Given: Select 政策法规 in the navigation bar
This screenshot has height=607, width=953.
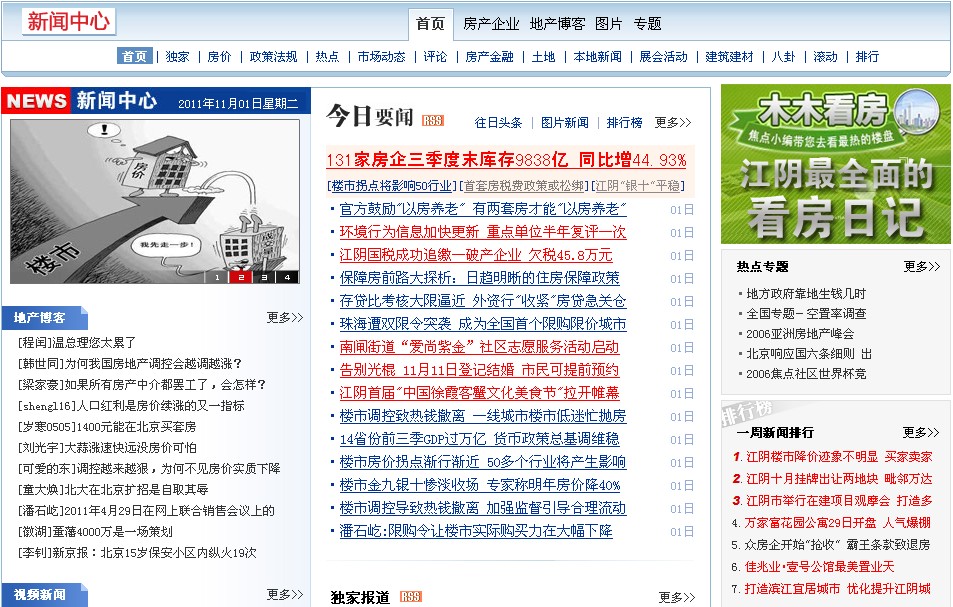Looking at the screenshot, I should pos(273,57).
